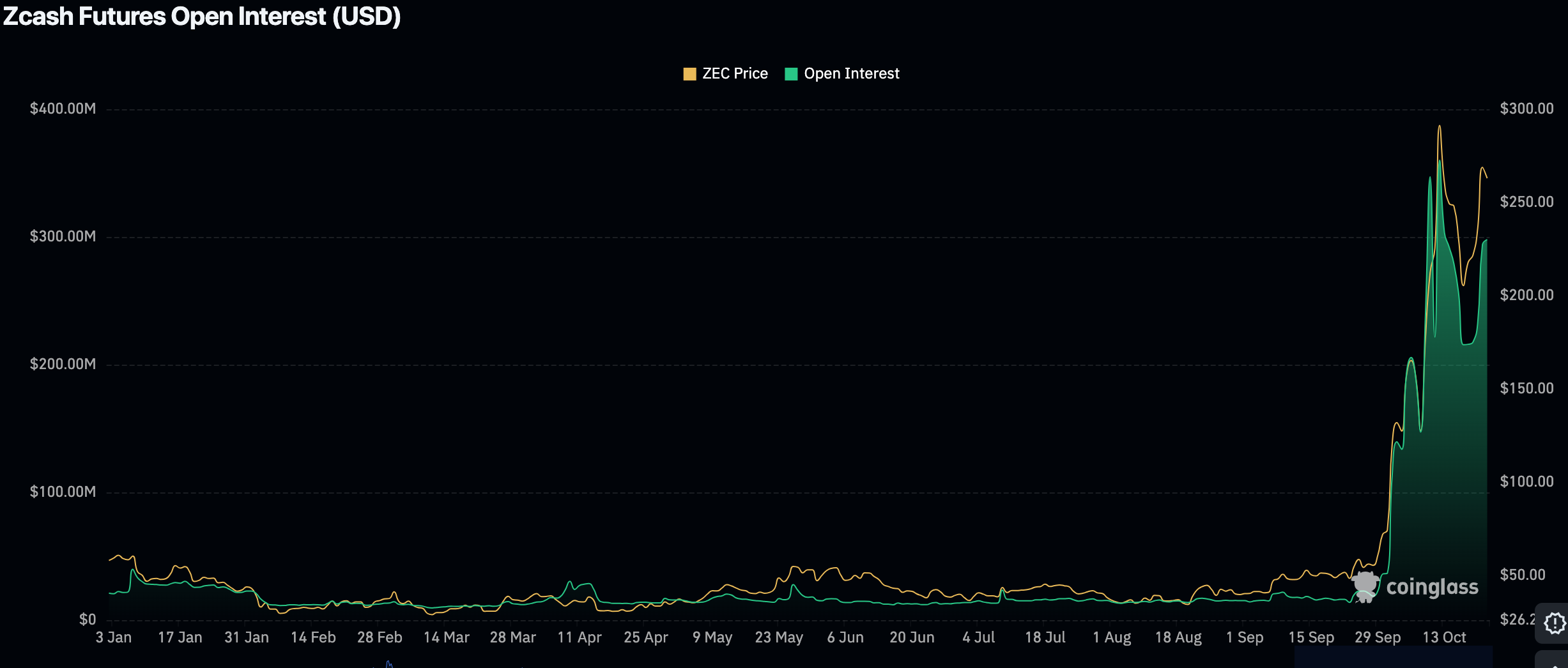Image resolution: width=1568 pixels, height=668 pixels.
Task: Click the $300.00 right price axis label
Action: pyautogui.click(x=1526, y=109)
